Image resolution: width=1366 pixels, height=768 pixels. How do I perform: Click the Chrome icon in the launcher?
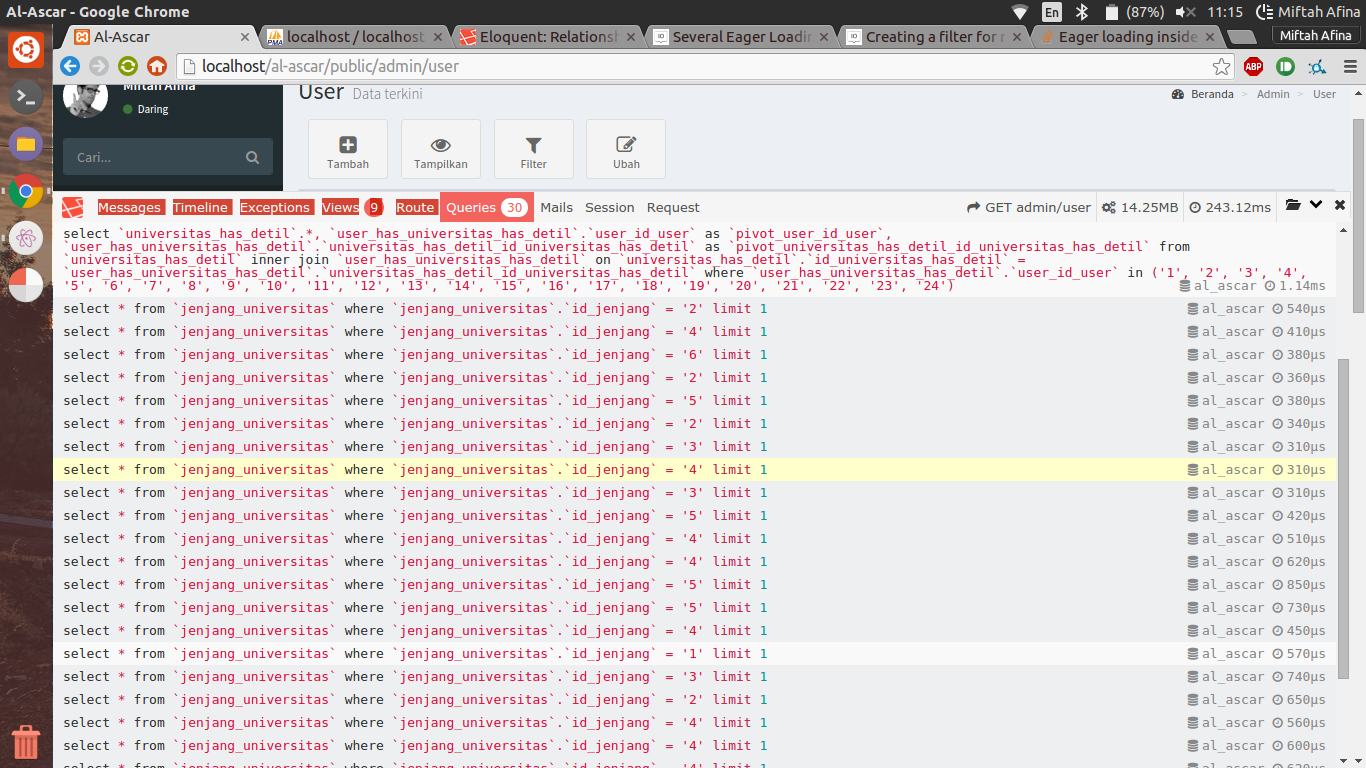(26, 191)
